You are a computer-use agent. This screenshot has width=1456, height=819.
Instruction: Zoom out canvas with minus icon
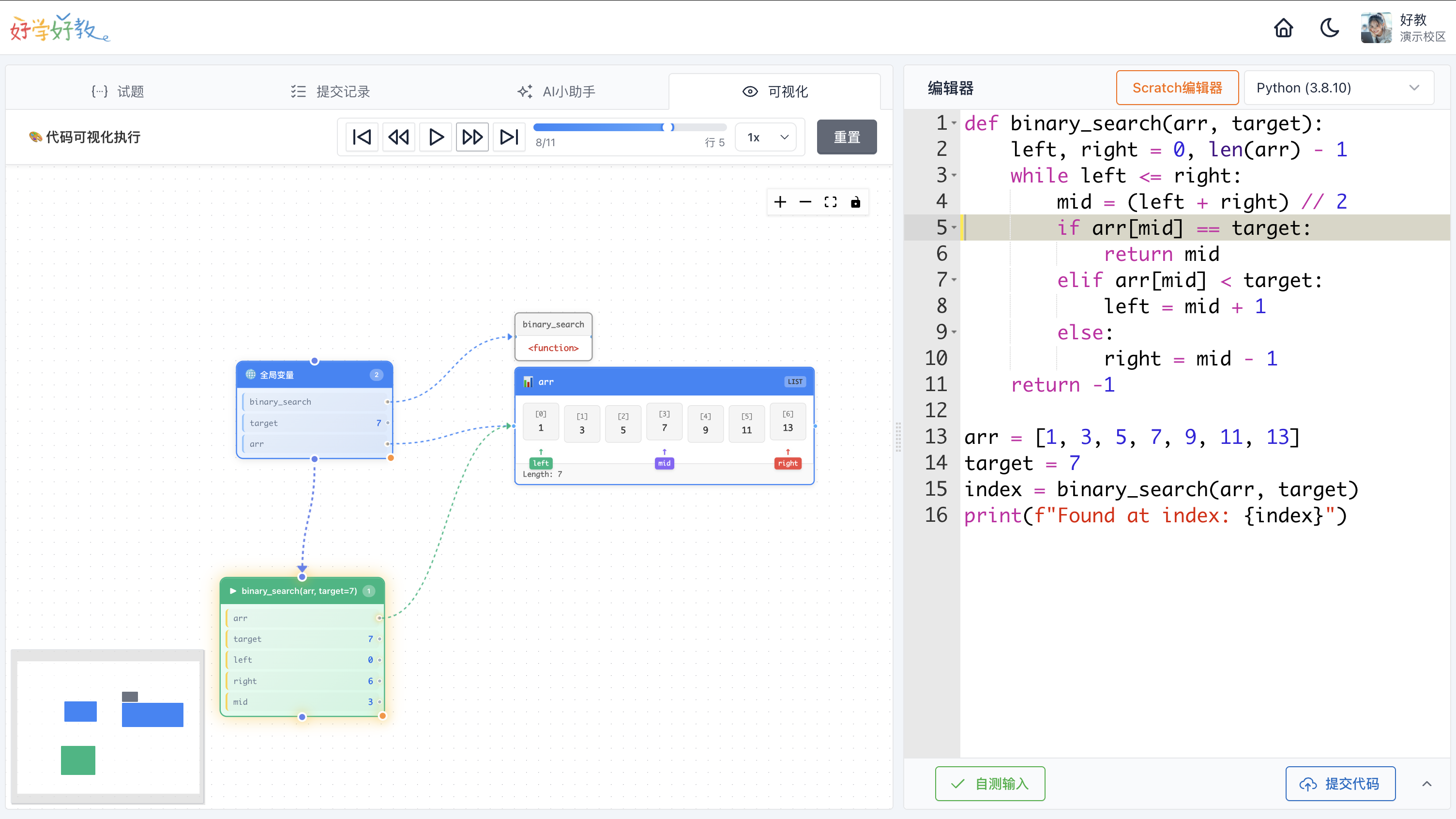tap(805, 202)
